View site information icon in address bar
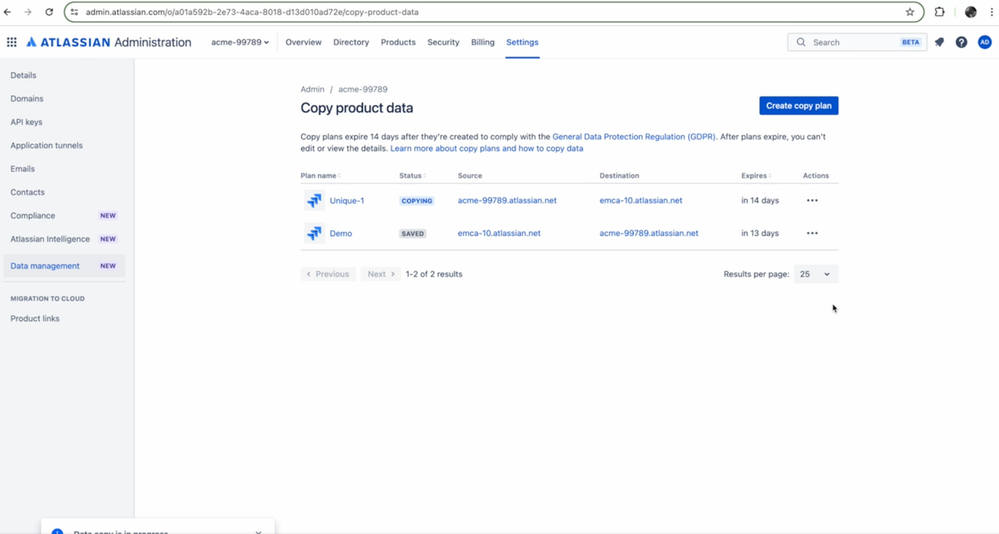Viewport: 999px width, 534px height. pyautogui.click(x=75, y=12)
